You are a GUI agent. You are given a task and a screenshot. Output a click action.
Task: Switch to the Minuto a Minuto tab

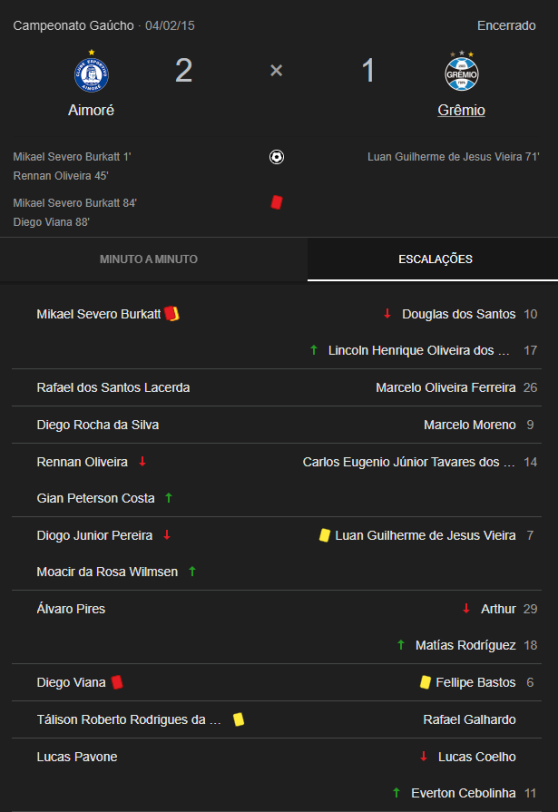click(149, 259)
